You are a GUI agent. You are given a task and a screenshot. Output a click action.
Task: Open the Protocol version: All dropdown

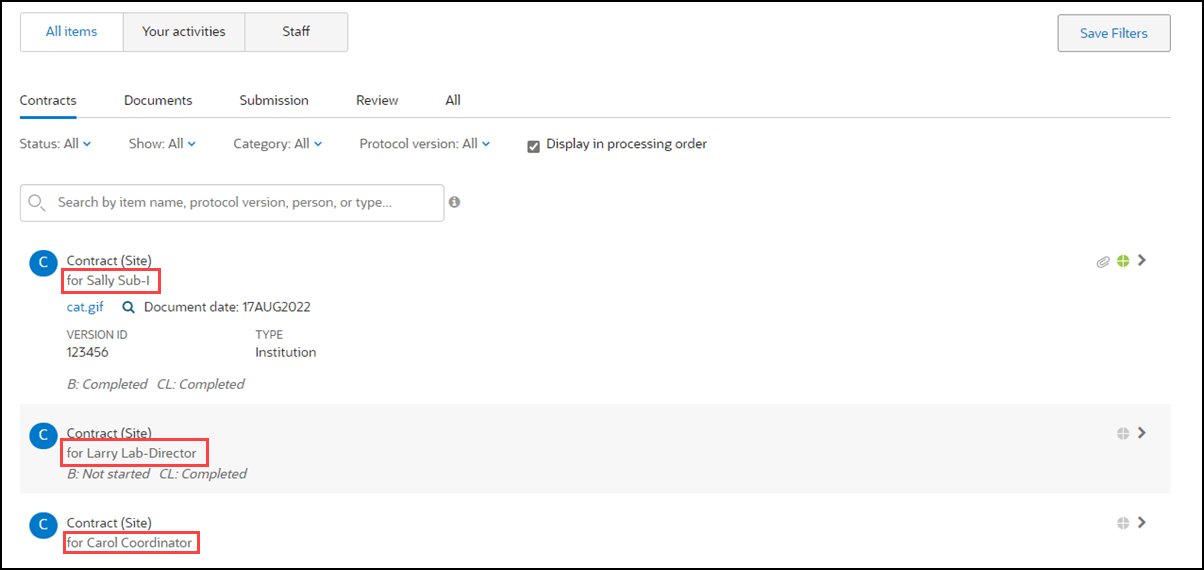pos(425,144)
